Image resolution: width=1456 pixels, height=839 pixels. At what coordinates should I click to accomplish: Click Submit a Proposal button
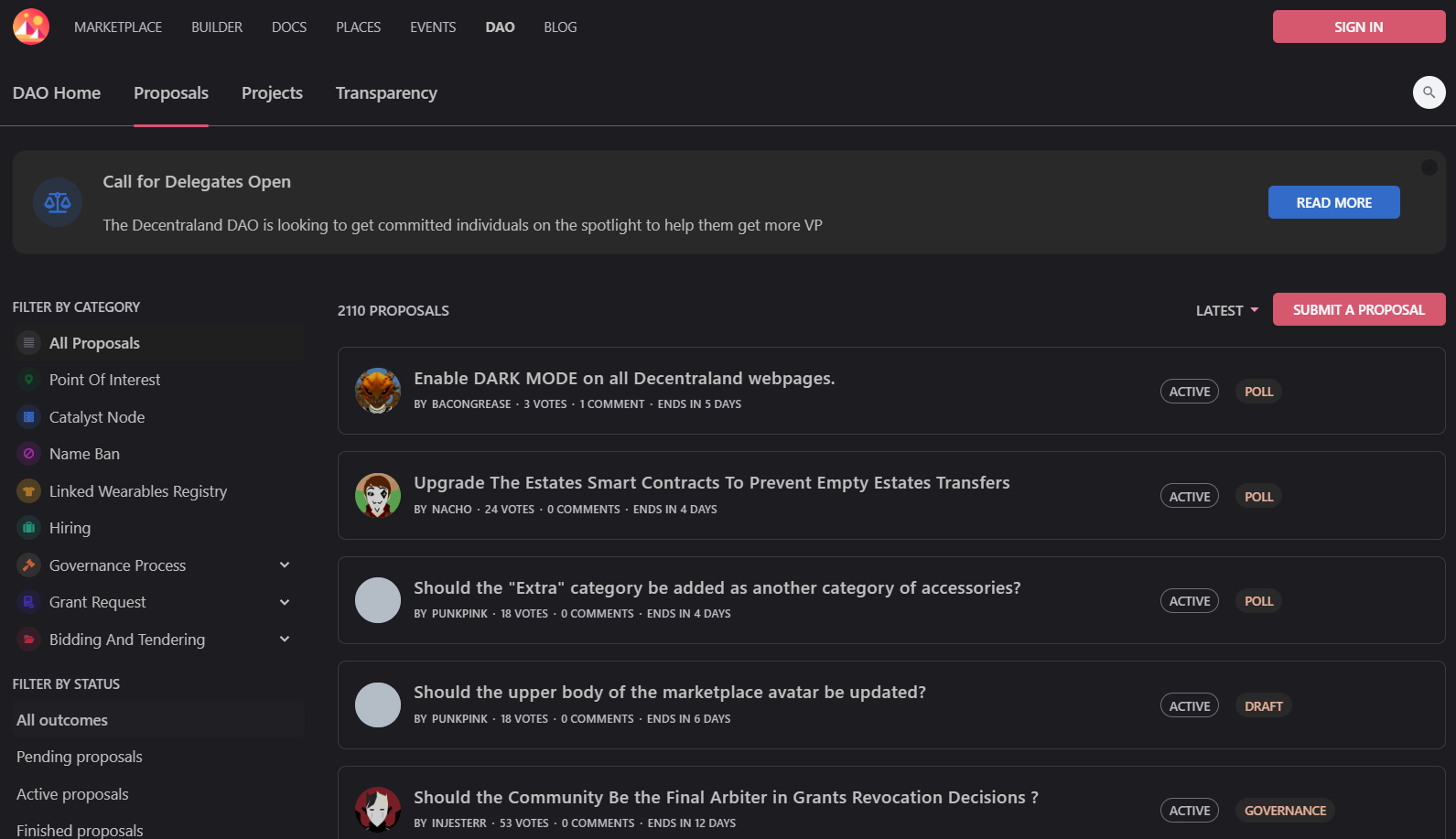(1358, 309)
